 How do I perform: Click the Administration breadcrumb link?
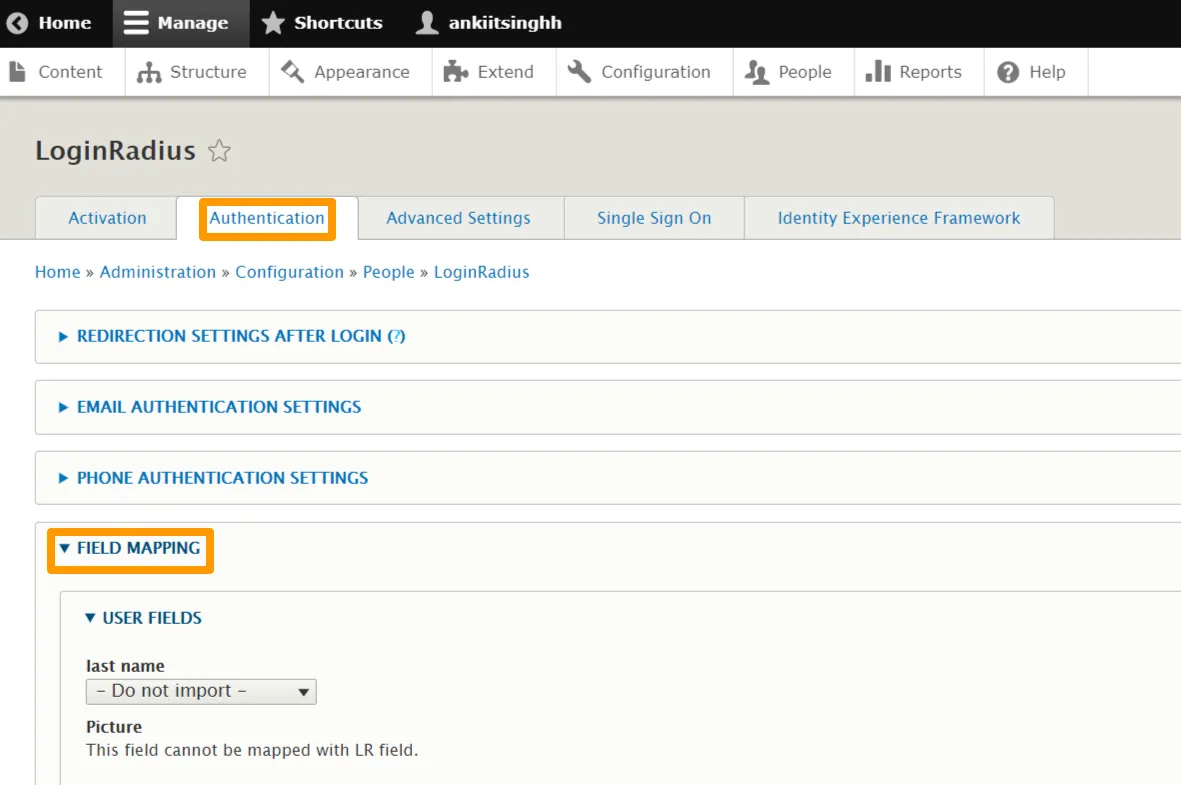(x=158, y=272)
